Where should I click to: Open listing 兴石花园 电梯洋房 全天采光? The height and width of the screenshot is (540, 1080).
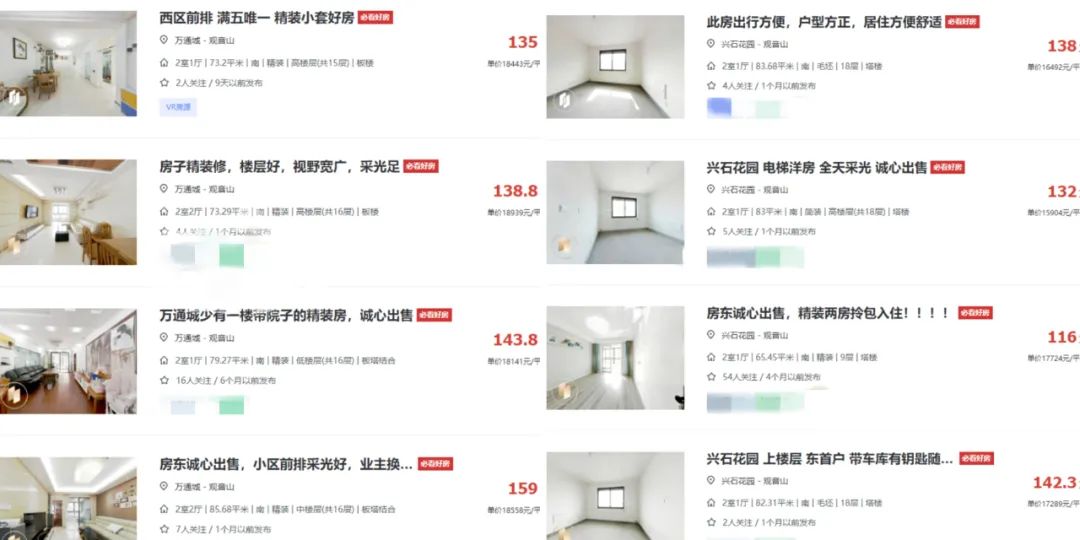(817, 167)
